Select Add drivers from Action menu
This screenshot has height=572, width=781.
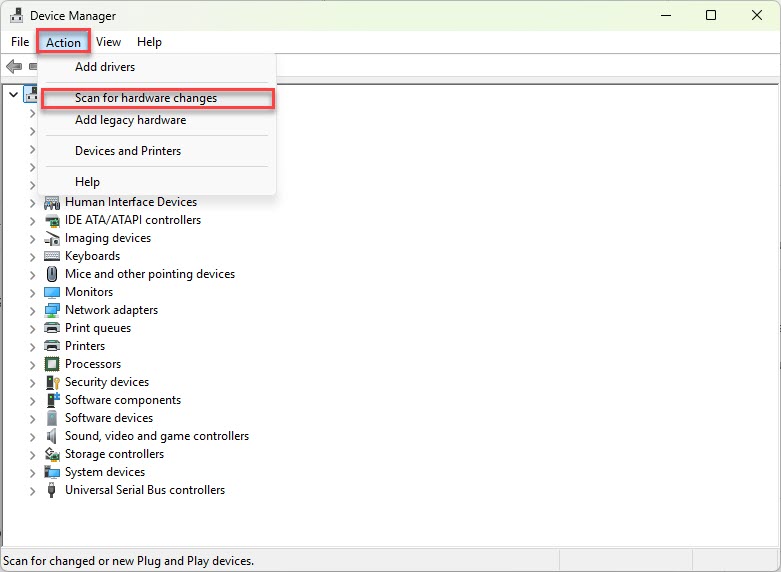point(105,67)
